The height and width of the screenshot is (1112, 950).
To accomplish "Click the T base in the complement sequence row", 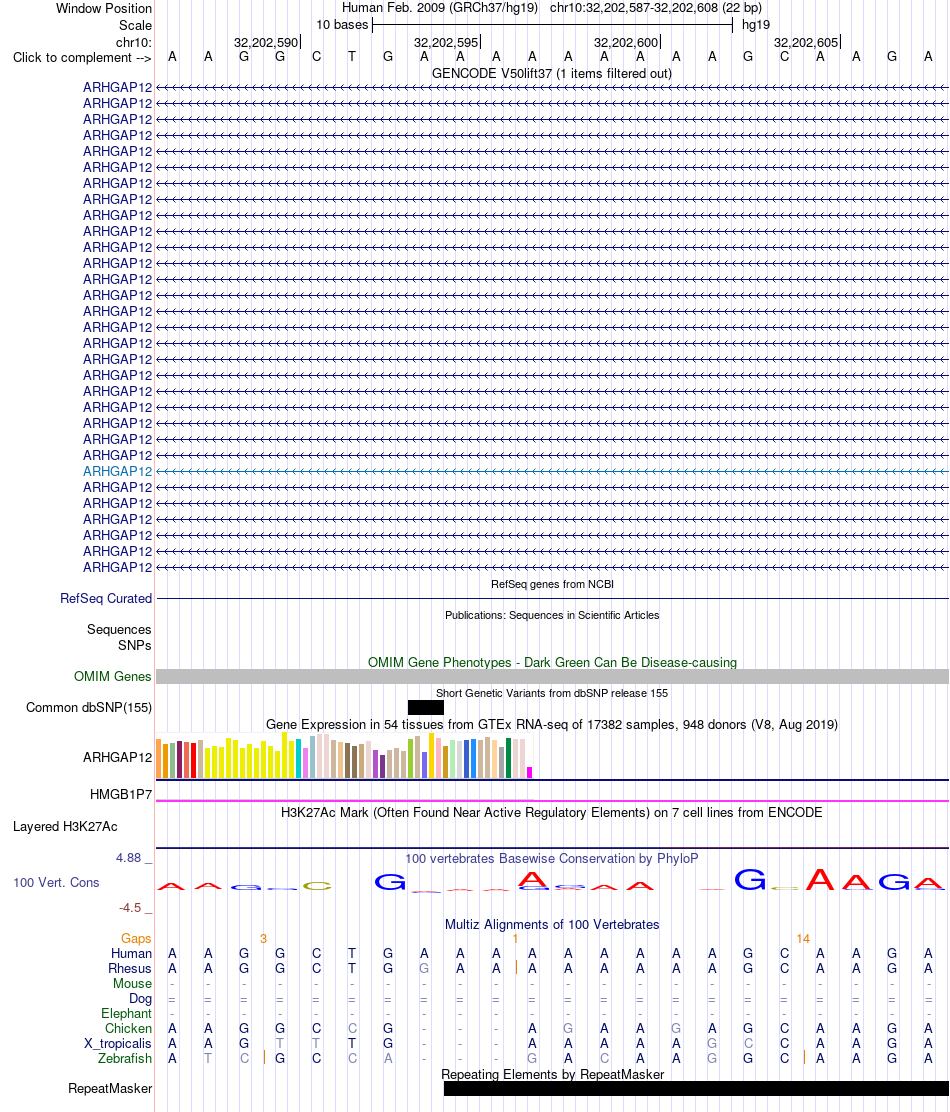I will (x=352, y=57).
